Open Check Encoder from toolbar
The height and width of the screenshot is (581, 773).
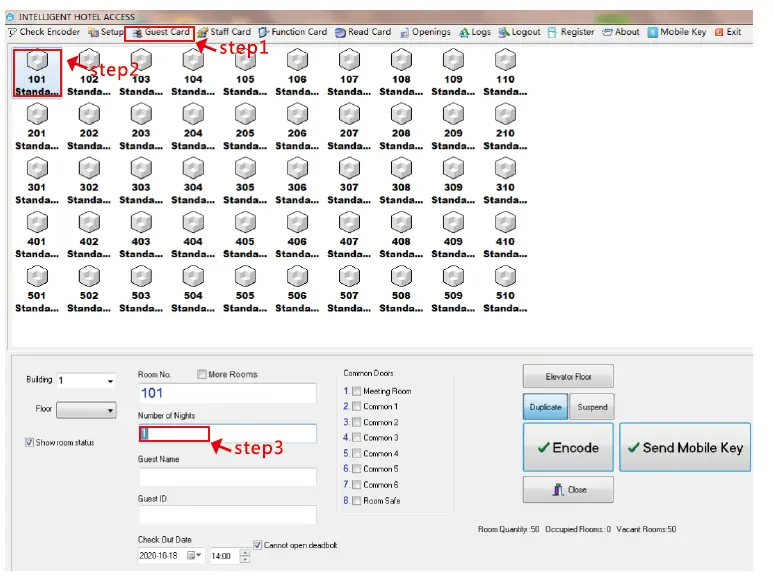(x=44, y=32)
